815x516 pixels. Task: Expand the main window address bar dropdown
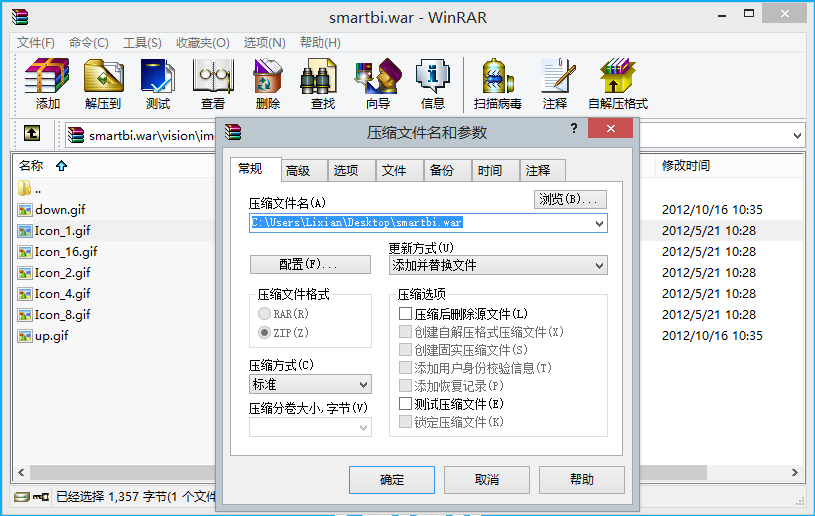coord(797,136)
